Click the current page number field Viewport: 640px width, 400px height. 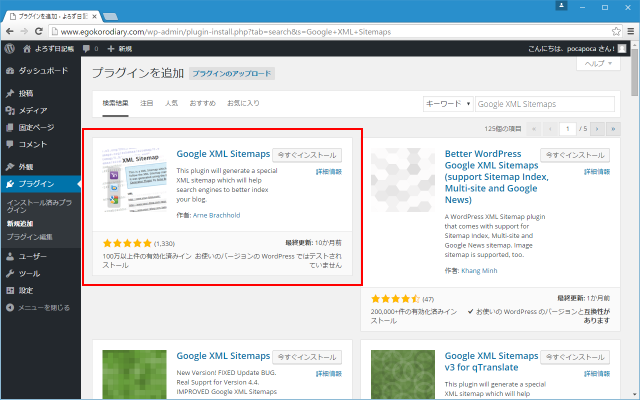tap(567, 129)
